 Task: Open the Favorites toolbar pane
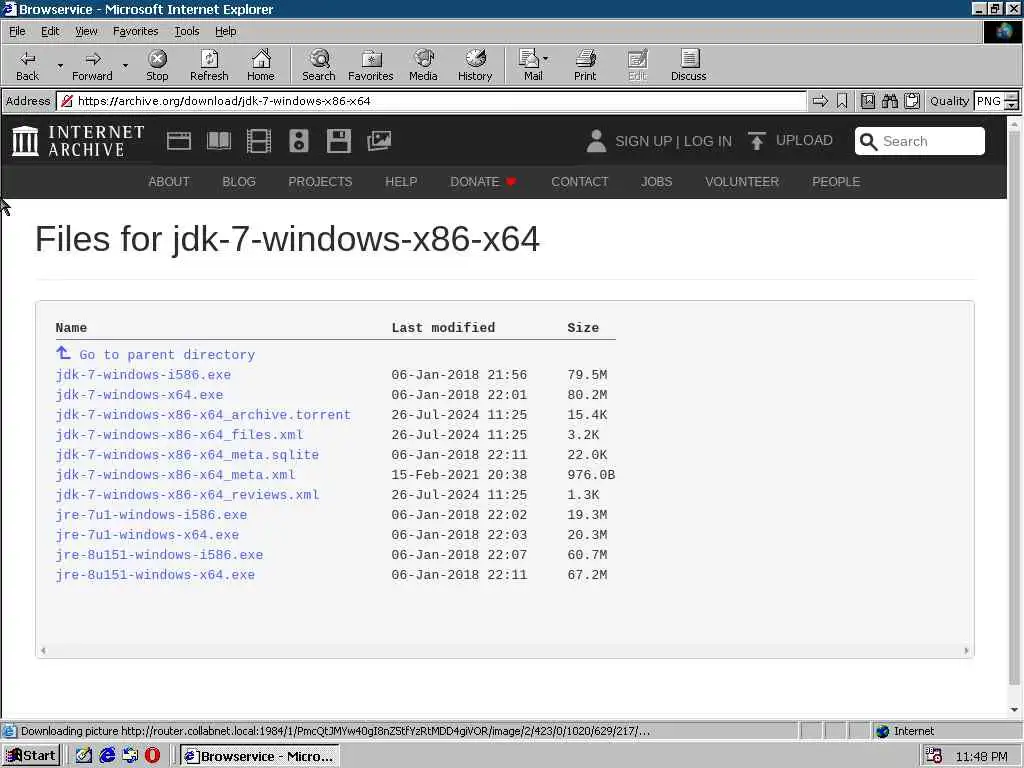tap(370, 65)
